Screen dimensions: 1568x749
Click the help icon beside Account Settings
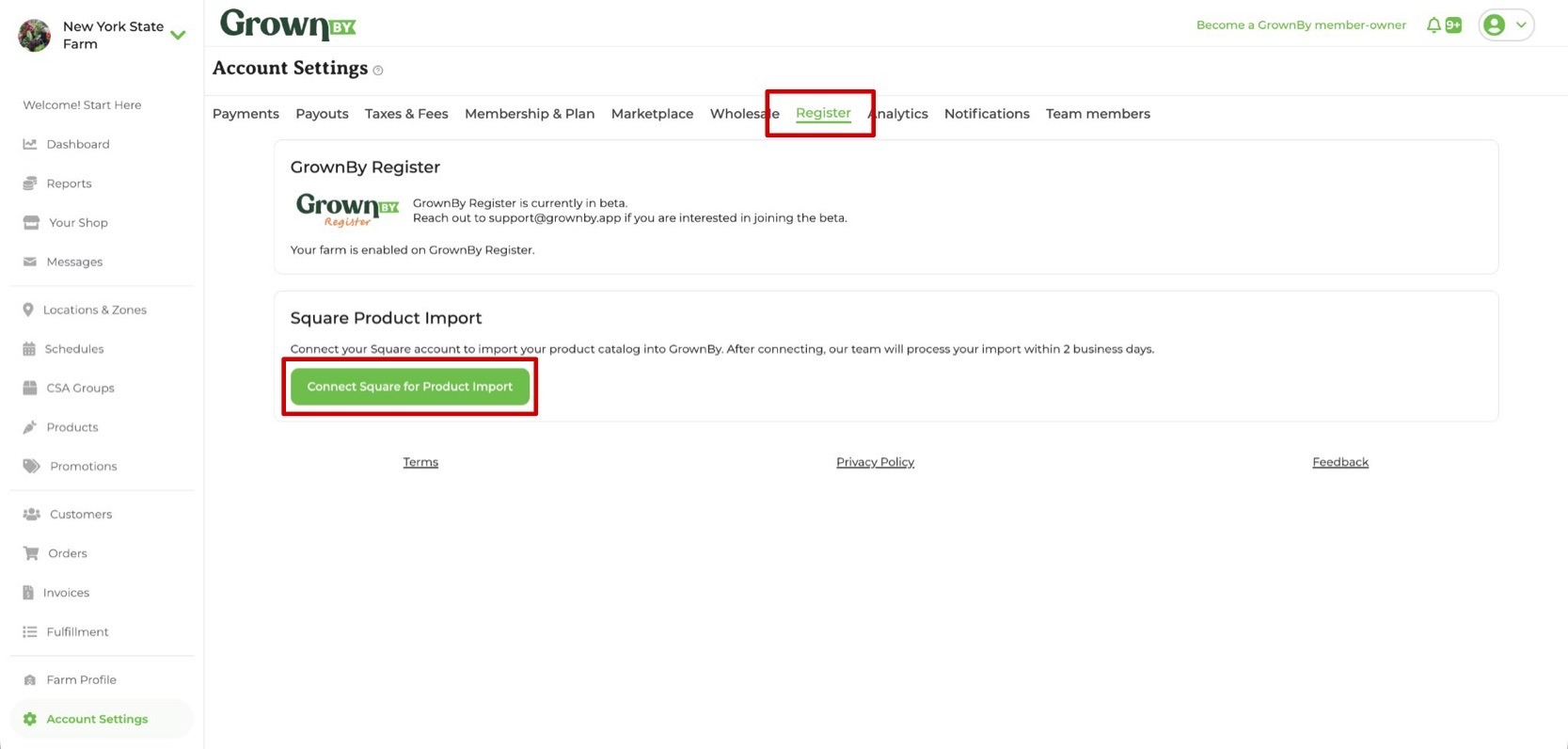click(x=378, y=71)
